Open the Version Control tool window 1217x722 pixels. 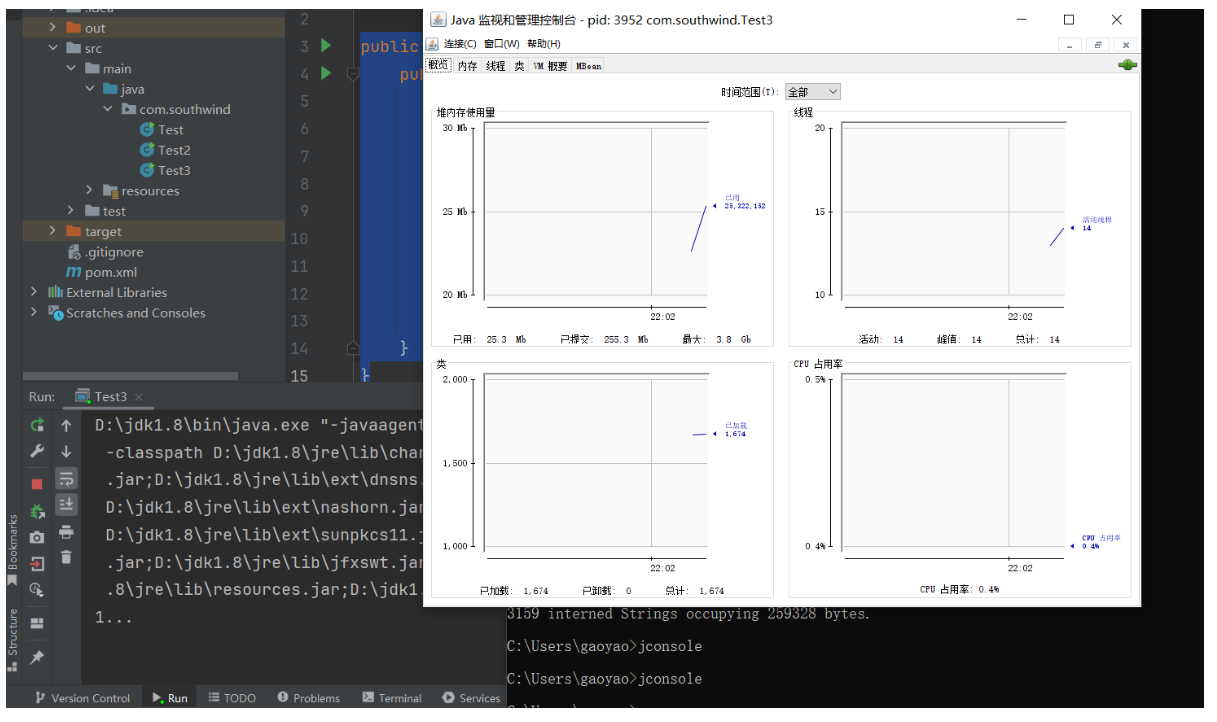pos(82,698)
